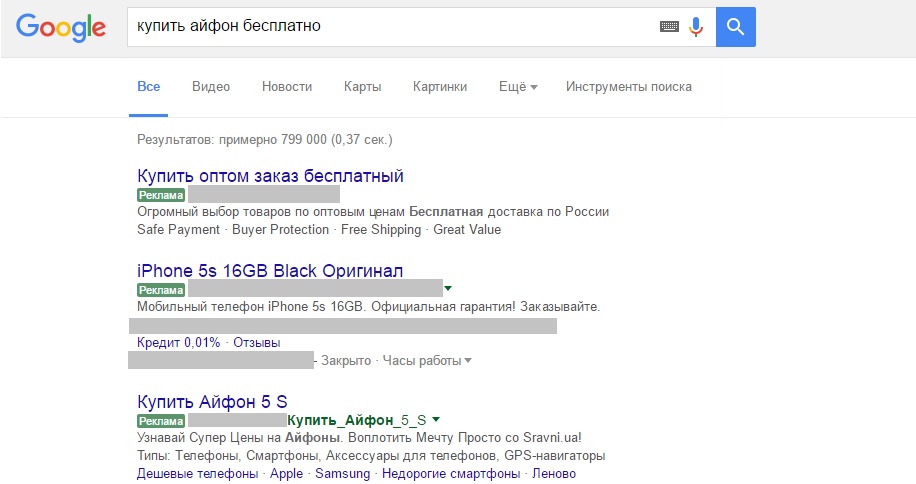Open the Apple sitelink
Screen dimensions: 916x484
coord(286,473)
